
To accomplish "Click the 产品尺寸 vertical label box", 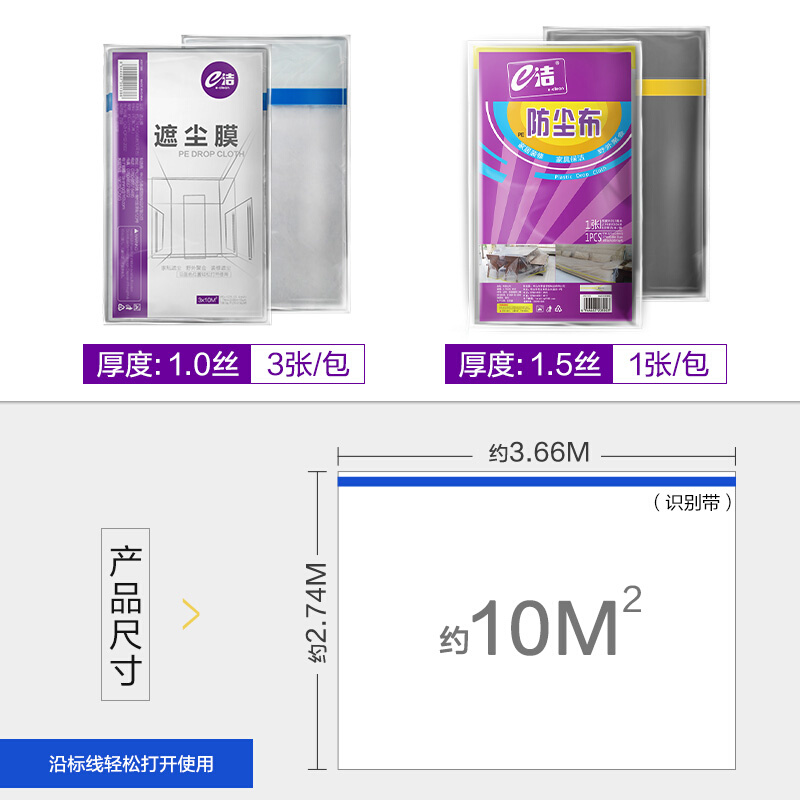I will pyautogui.click(x=126, y=614).
